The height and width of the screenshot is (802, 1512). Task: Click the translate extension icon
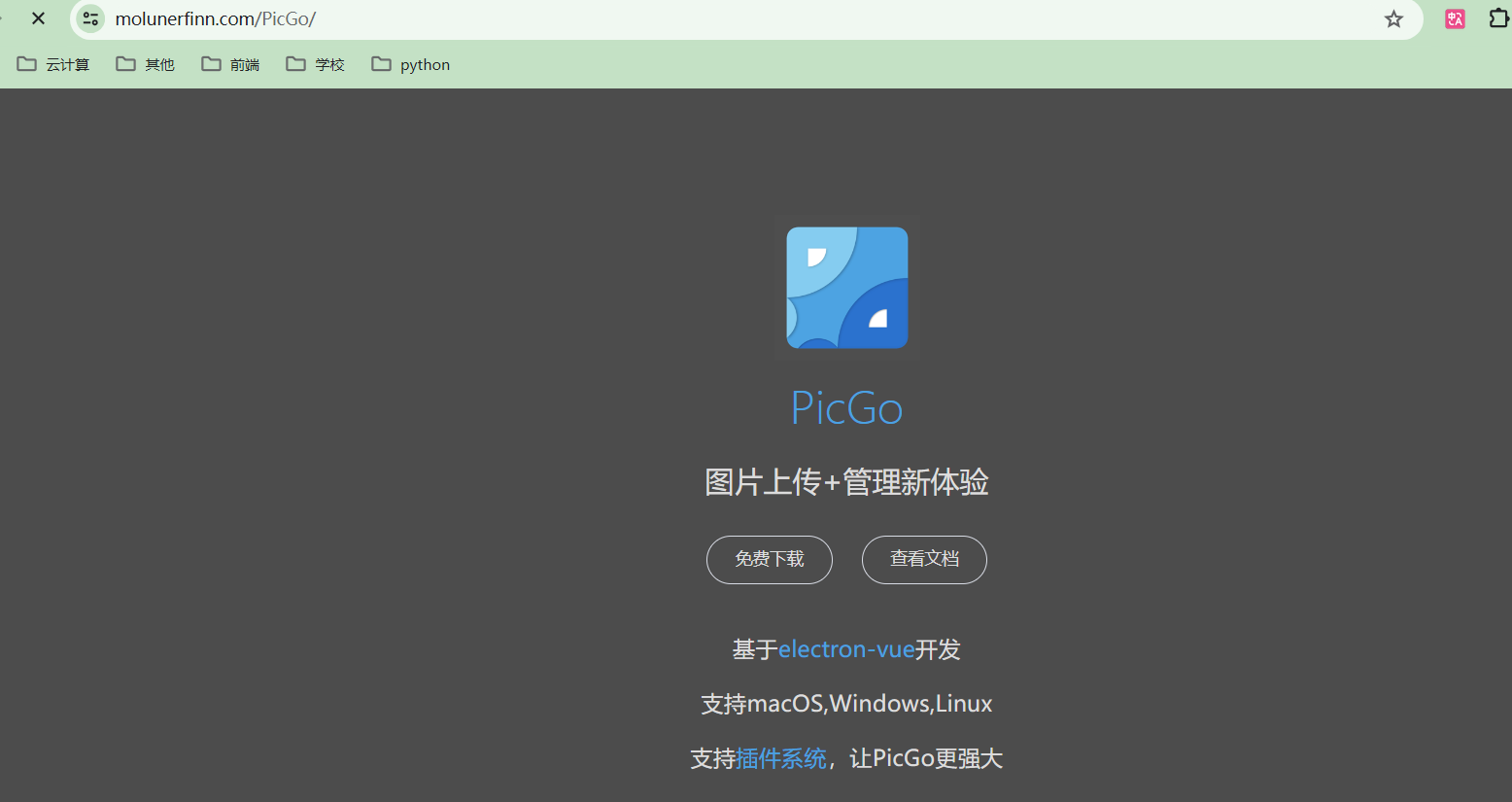pos(1454,18)
